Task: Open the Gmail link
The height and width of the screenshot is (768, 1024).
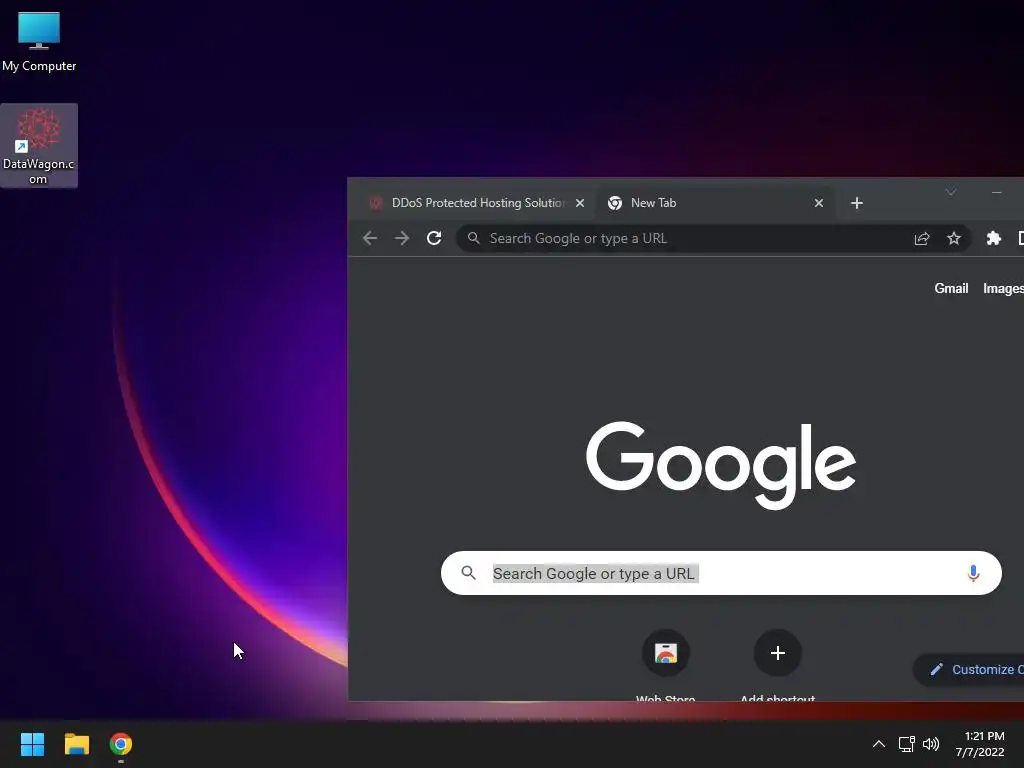Action: (x=951, y=289)
